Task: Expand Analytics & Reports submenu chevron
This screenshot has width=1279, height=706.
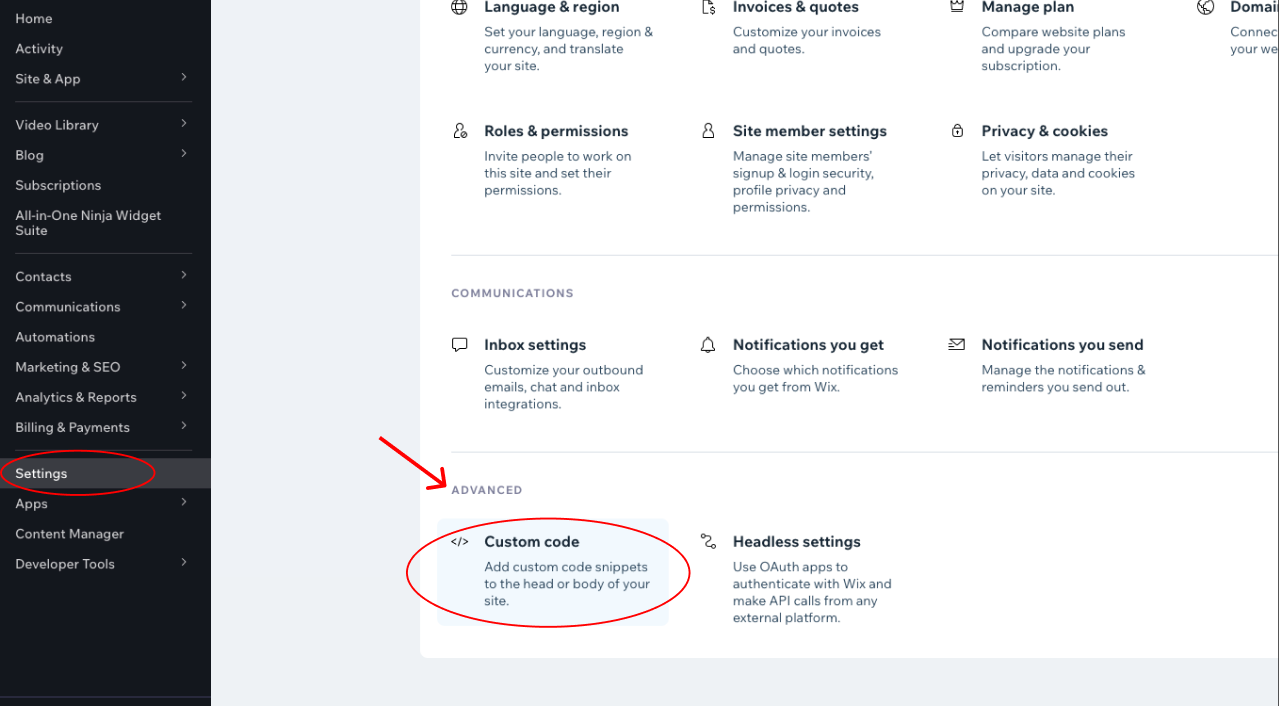Action: (184, 396)
